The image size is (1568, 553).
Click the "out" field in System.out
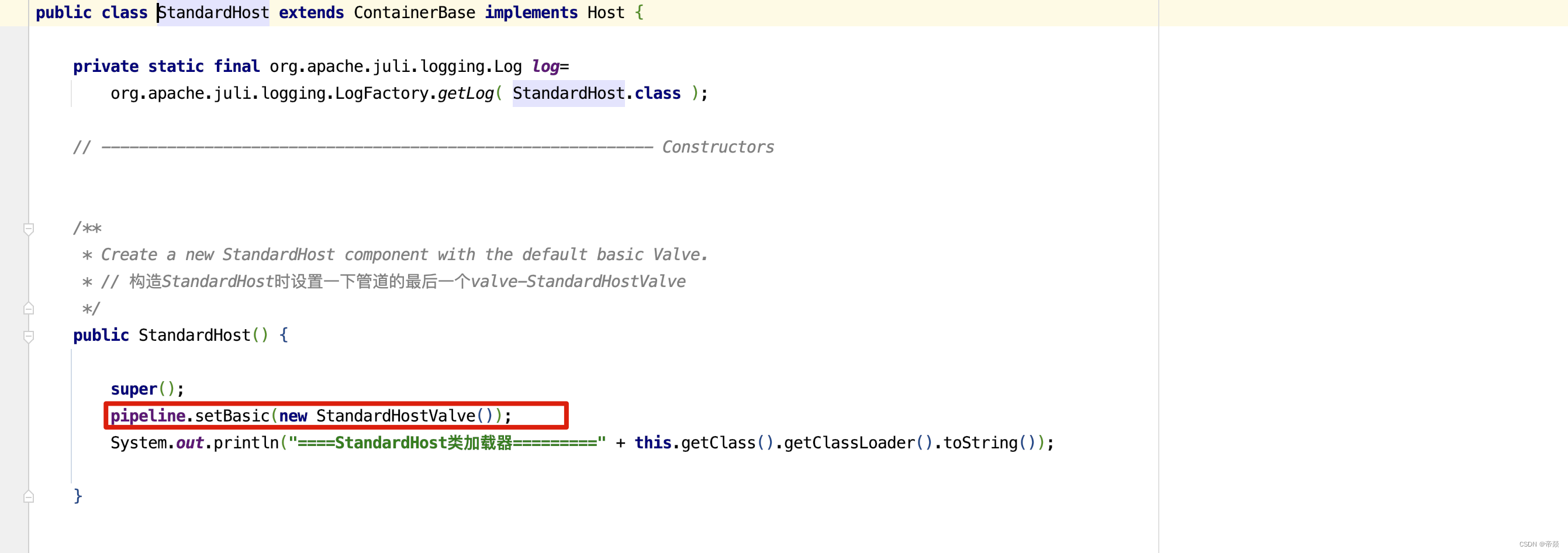pos(190,443)
